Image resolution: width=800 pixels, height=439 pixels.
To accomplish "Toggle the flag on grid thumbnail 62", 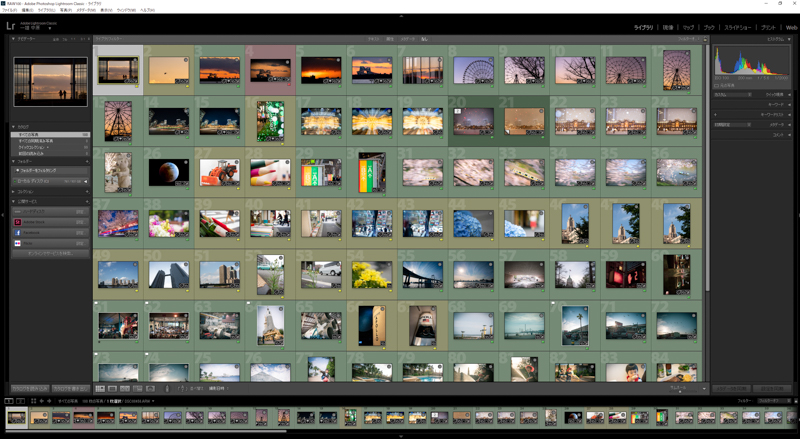I will pos(147,304).
